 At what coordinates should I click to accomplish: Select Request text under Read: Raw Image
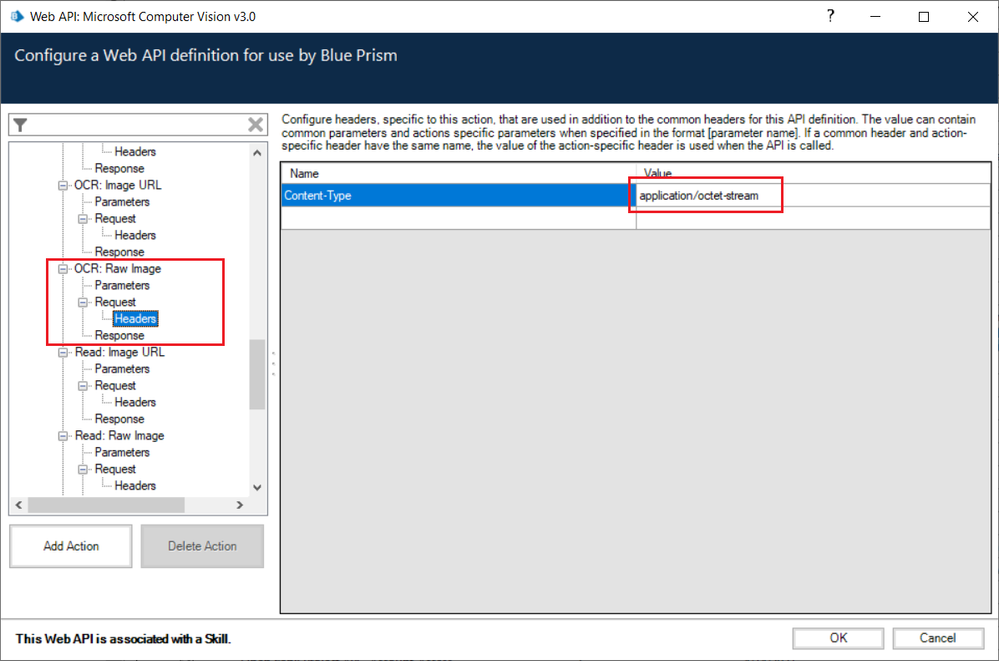[115, 469]
